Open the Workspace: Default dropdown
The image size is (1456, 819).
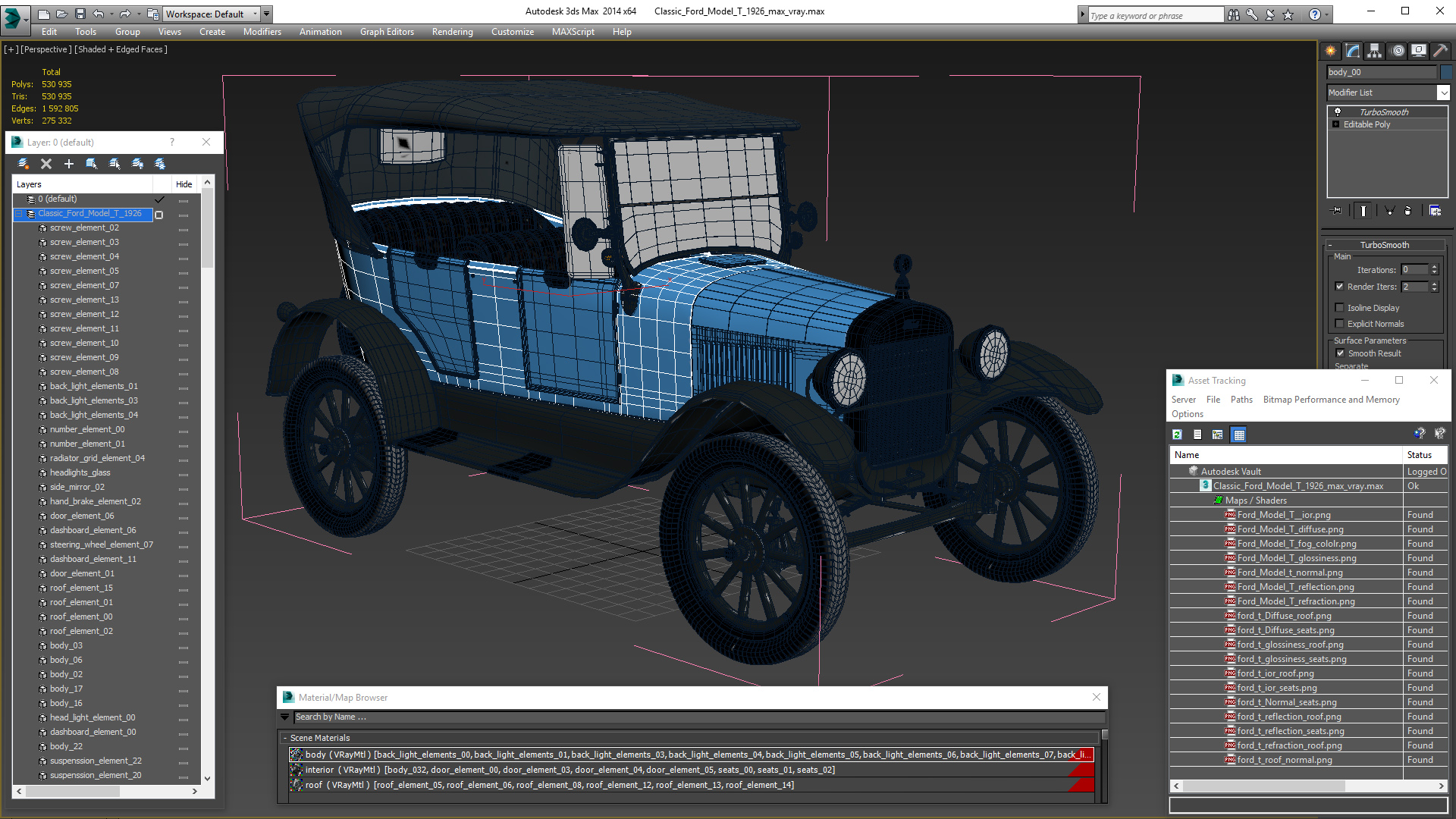(x=212, y=14)
